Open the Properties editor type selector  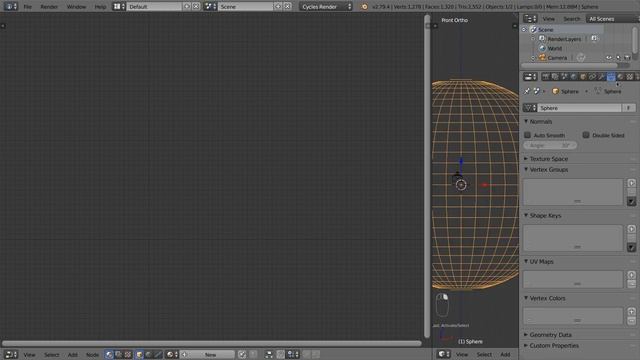530,77
